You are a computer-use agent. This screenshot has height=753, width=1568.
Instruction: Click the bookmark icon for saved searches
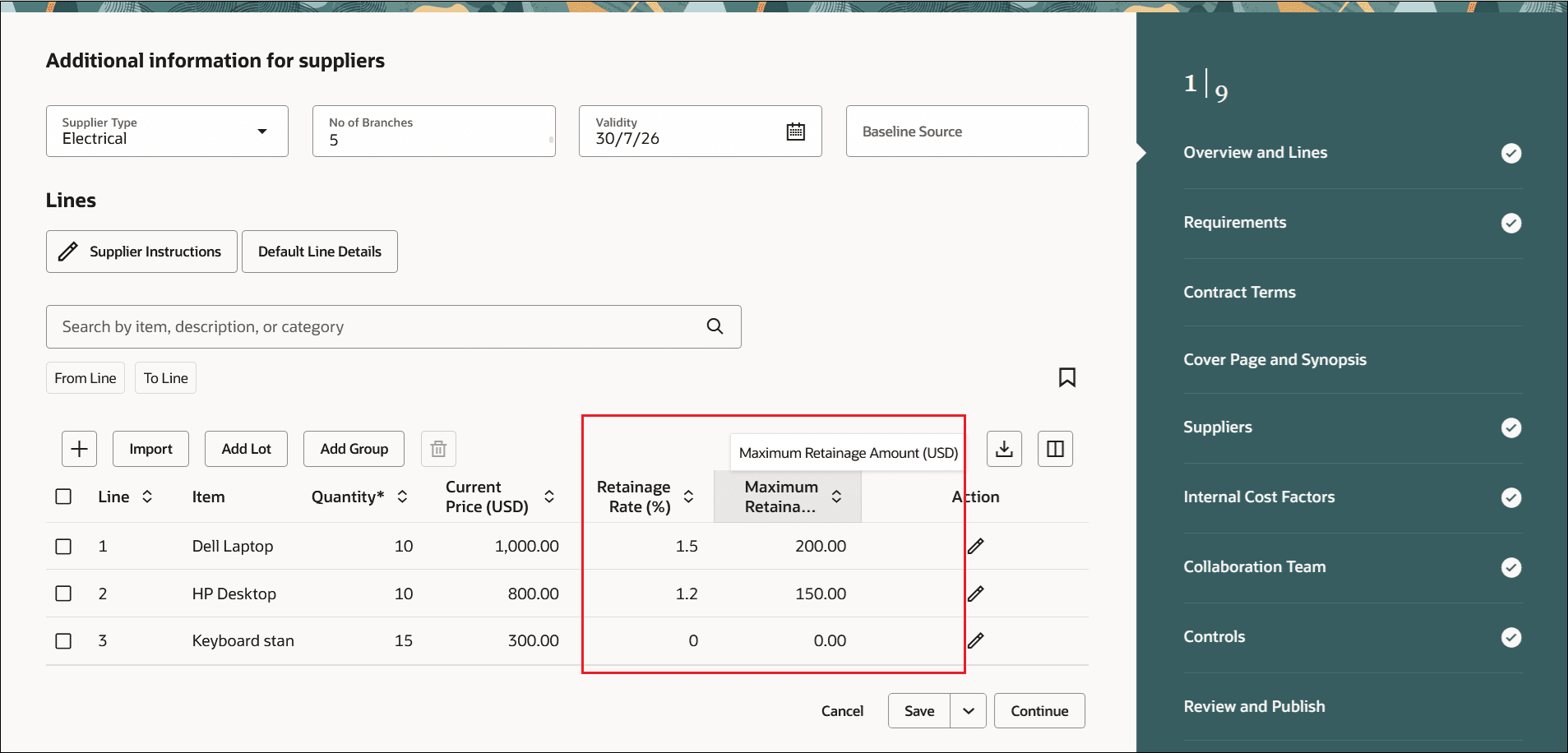pyautogui.click(x=1066, y=377)
